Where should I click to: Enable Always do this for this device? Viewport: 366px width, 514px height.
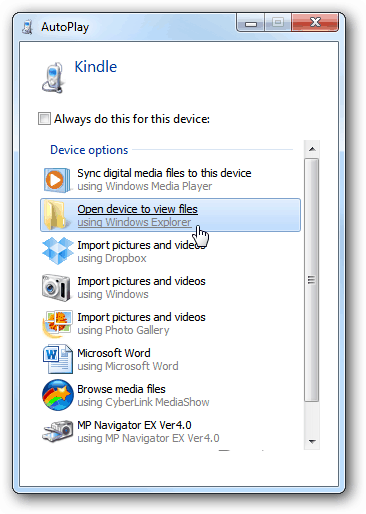pos(44,119)
